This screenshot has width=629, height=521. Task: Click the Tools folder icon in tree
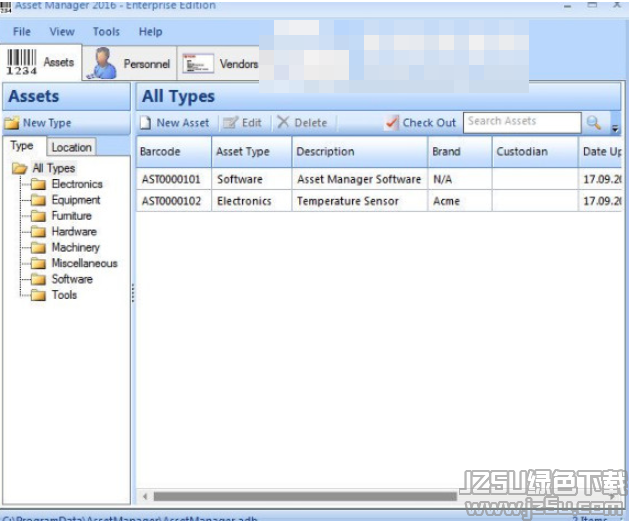(x=39, y=295)
